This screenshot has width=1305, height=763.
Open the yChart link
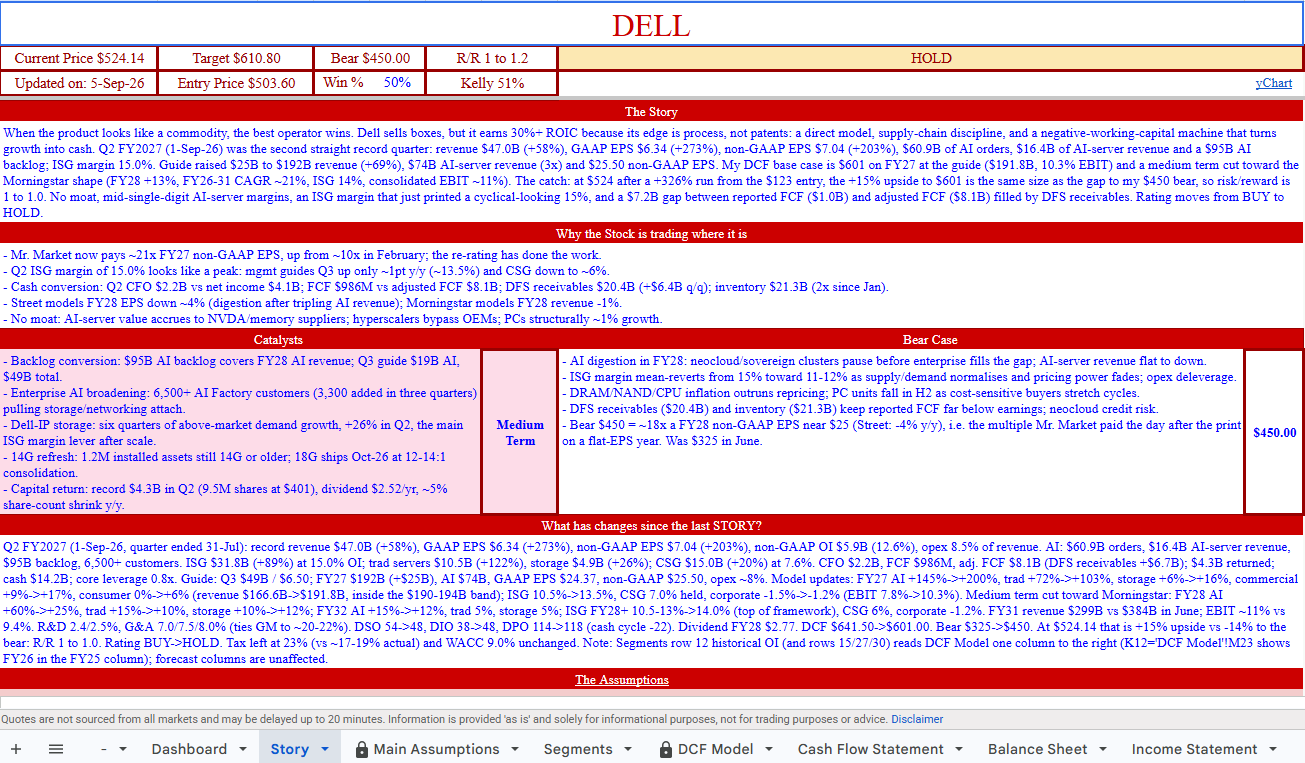pyautogui.click(x=1274, y=83)
